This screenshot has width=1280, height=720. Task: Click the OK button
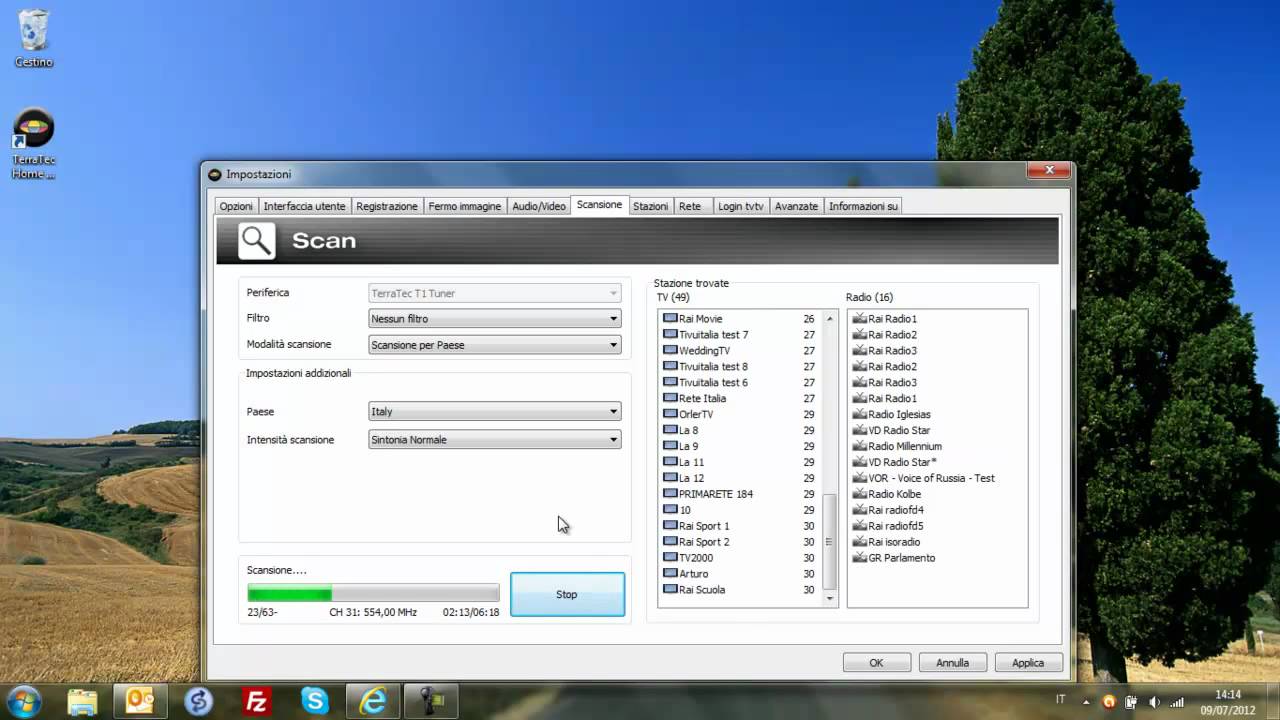pos(876,662)
